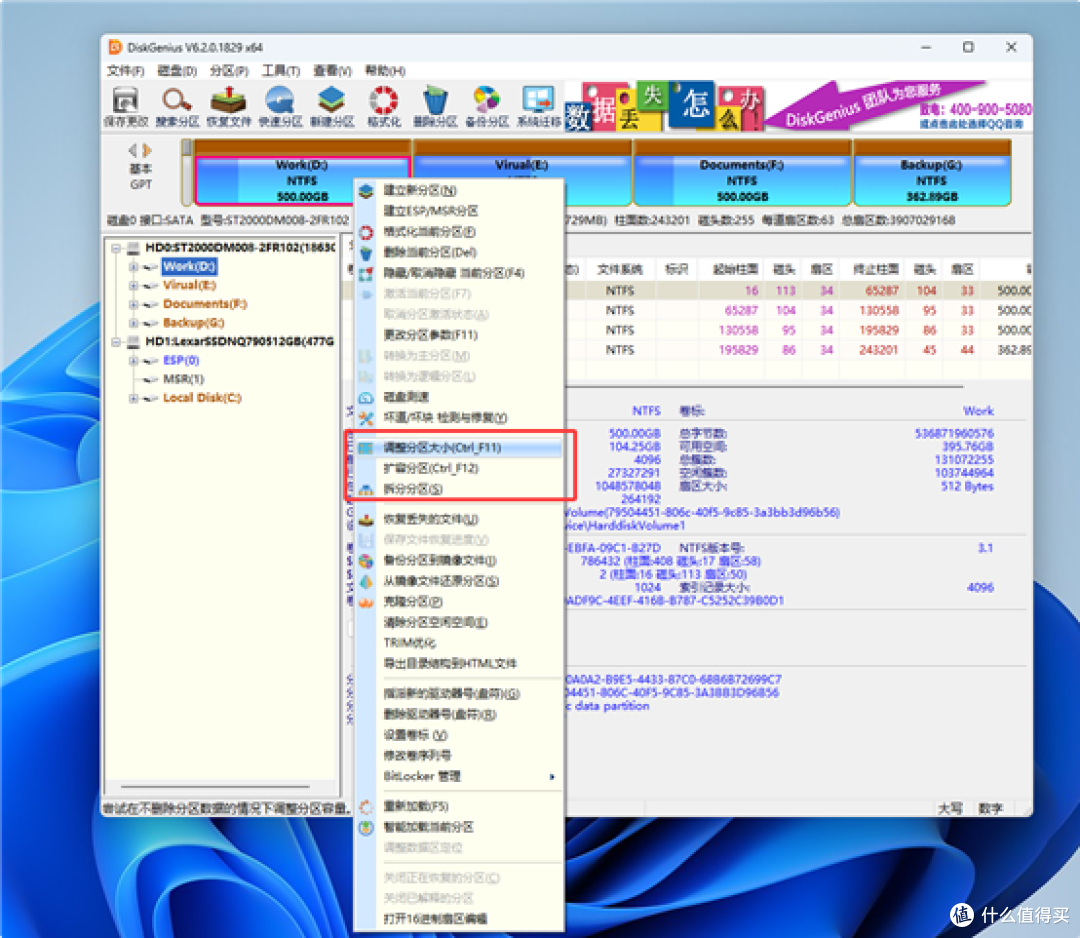Select MSR(1) in the disk tree
The width and height of the screenshot is (1080, 938).
point(183,379)
